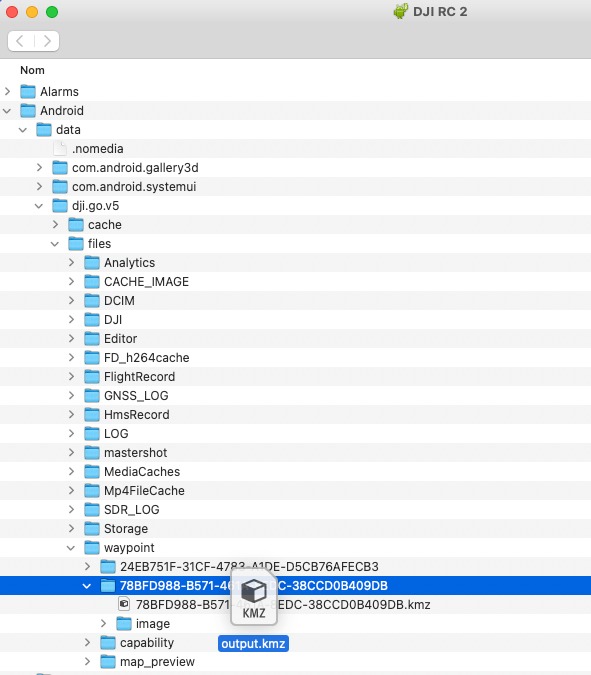Click the data folder icon

(x=44, y=130)
